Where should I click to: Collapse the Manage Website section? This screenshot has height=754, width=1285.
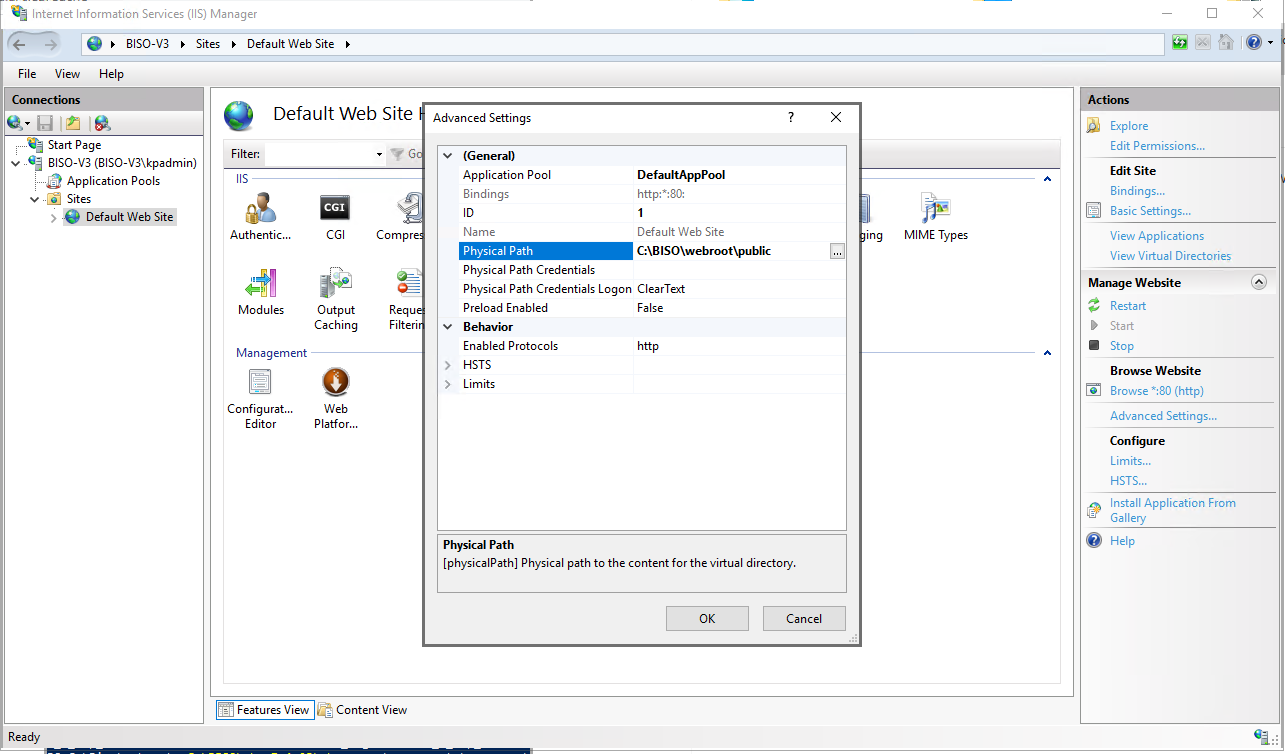point(1259,283)
